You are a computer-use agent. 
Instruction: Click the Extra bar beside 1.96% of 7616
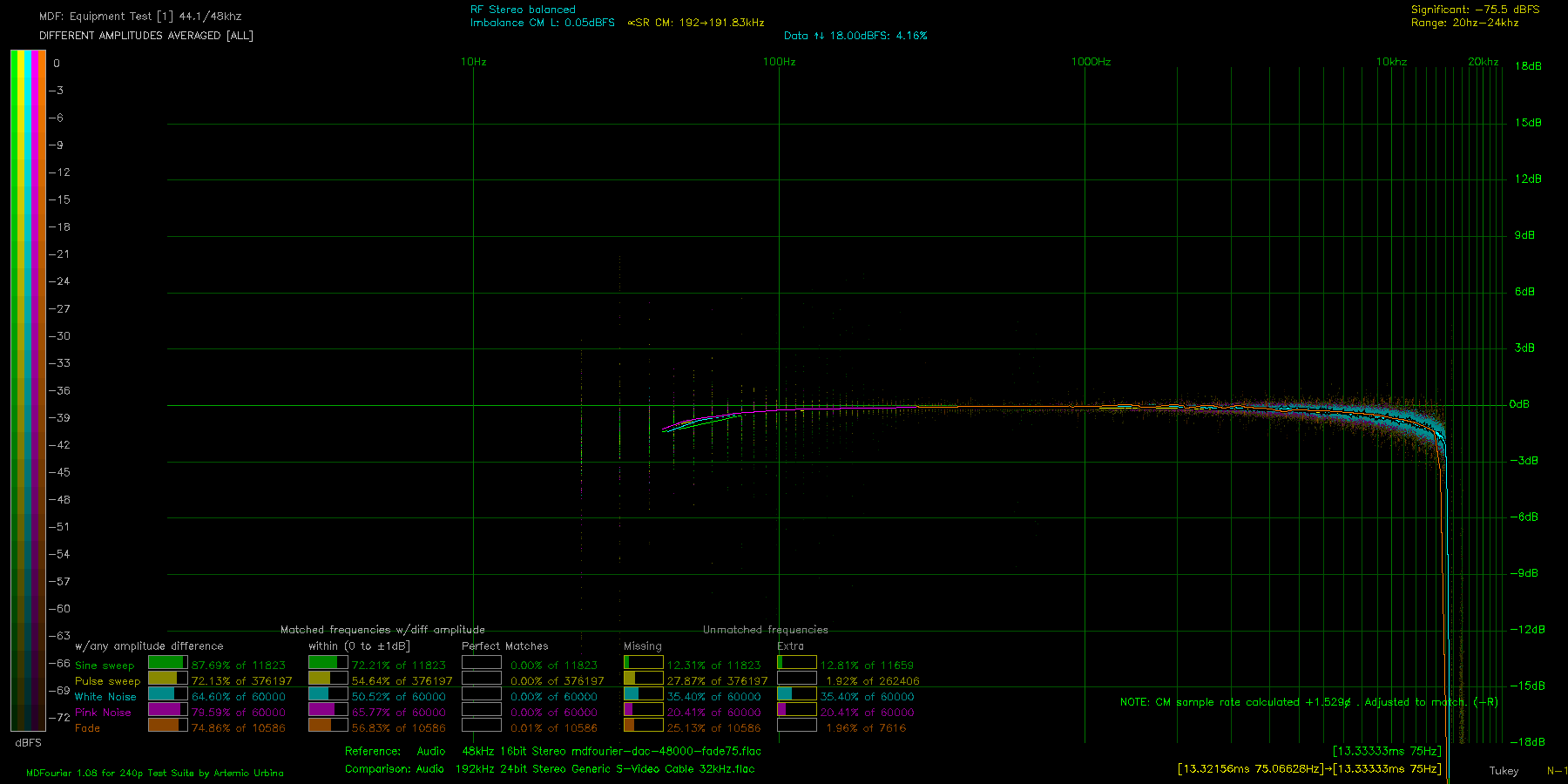click(x=796, y=726)
